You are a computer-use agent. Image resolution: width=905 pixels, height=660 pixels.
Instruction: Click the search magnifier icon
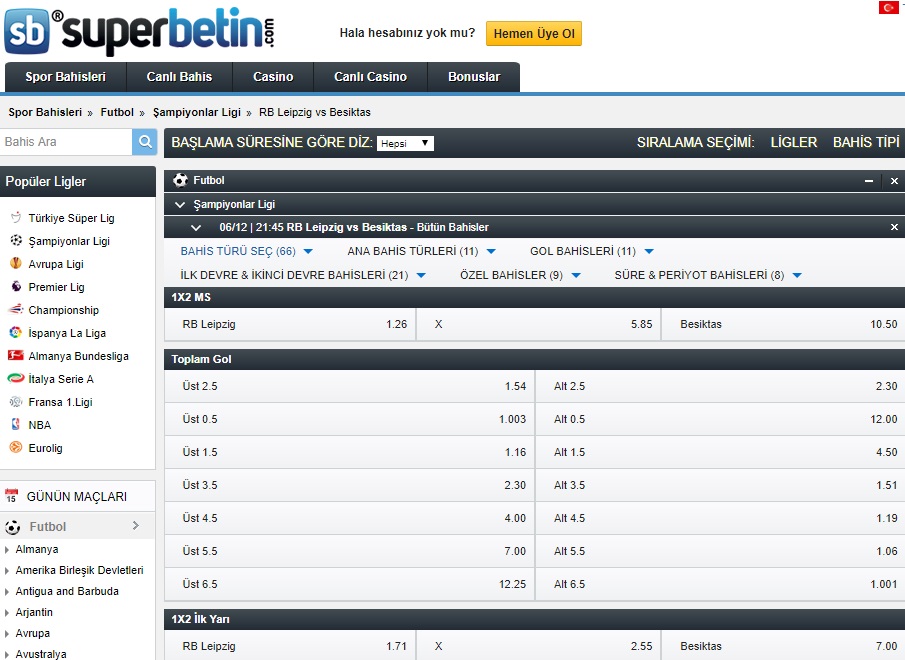145,142
